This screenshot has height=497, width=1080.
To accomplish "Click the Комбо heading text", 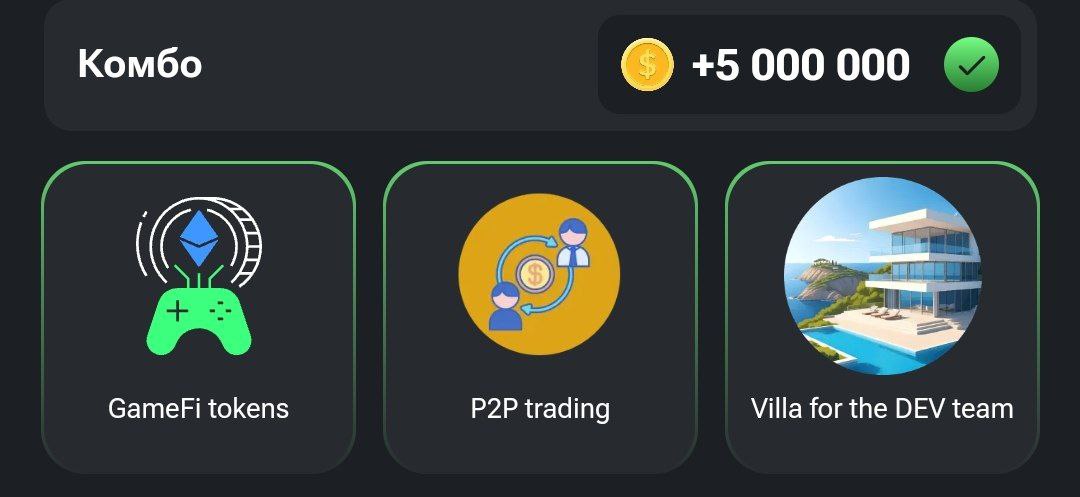I will click(140, 64).
